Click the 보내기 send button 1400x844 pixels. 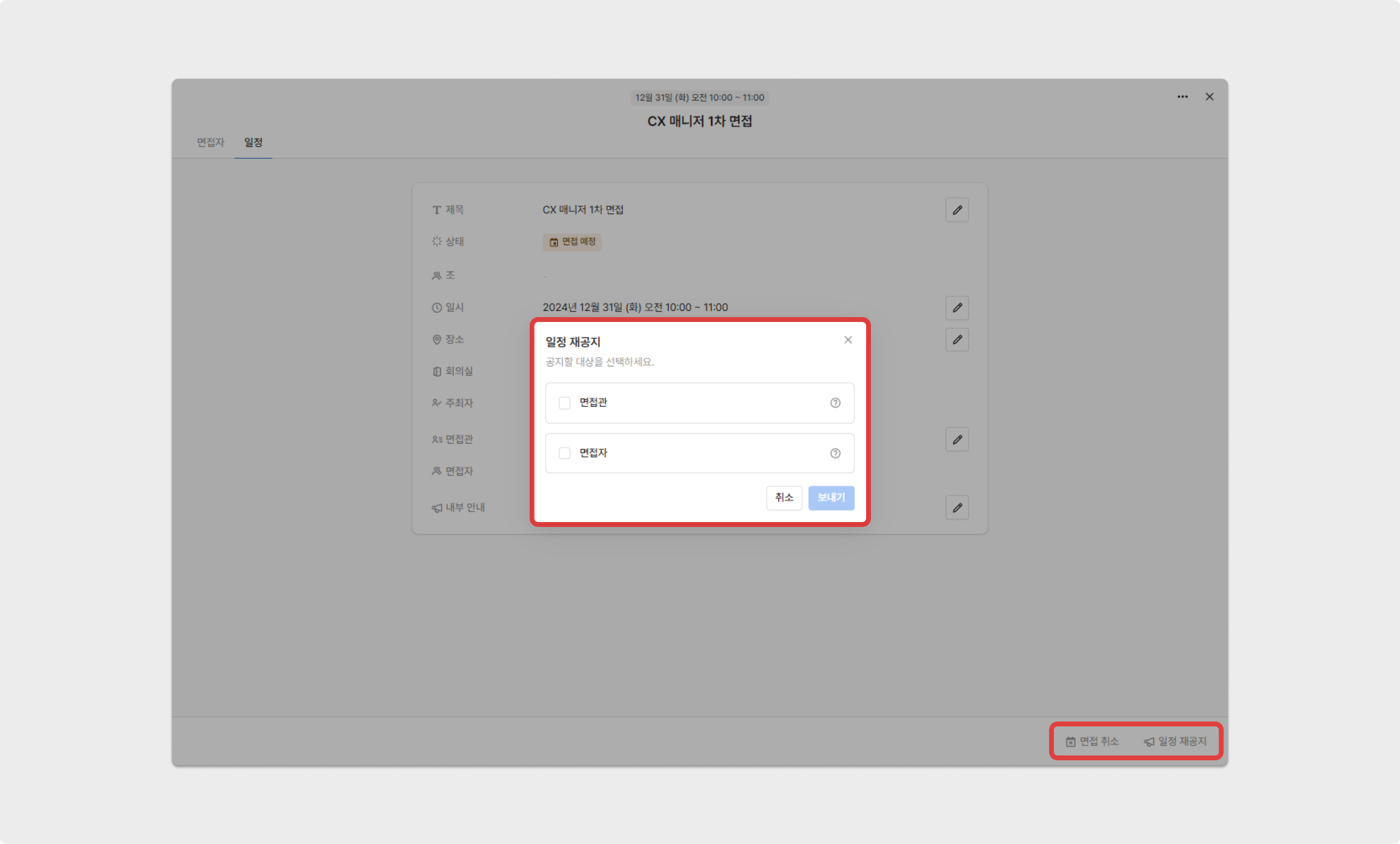(x=831, y=498)
